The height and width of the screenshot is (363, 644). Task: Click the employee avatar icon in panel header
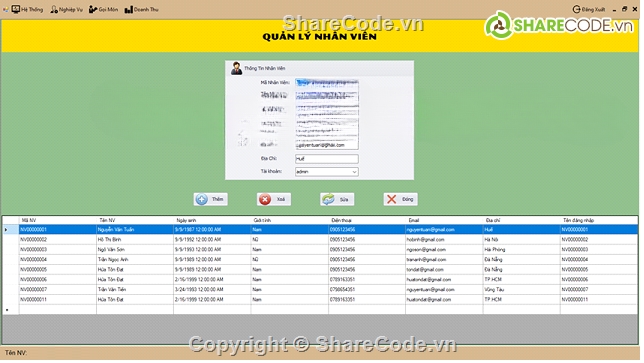coord(237,69)
